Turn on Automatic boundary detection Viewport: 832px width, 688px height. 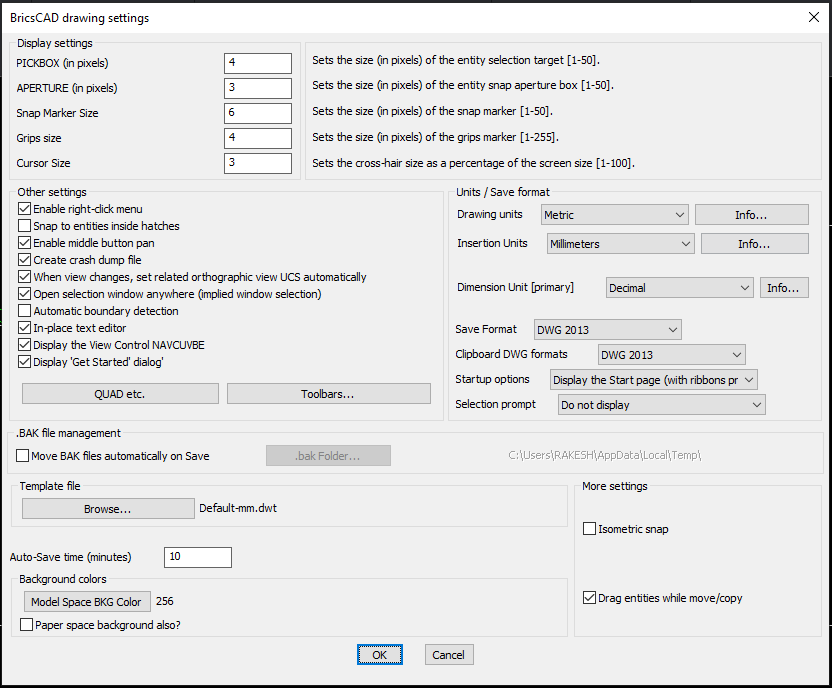pos(25,311)
